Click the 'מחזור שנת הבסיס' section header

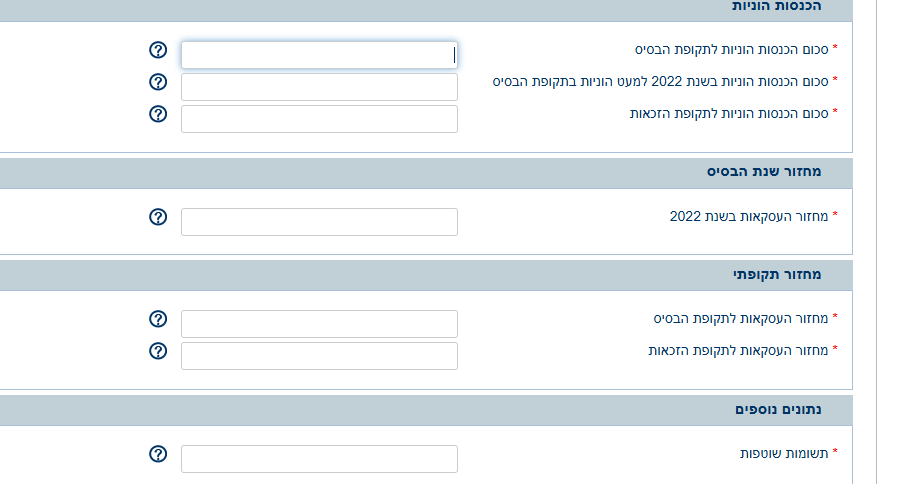point(763,171)
